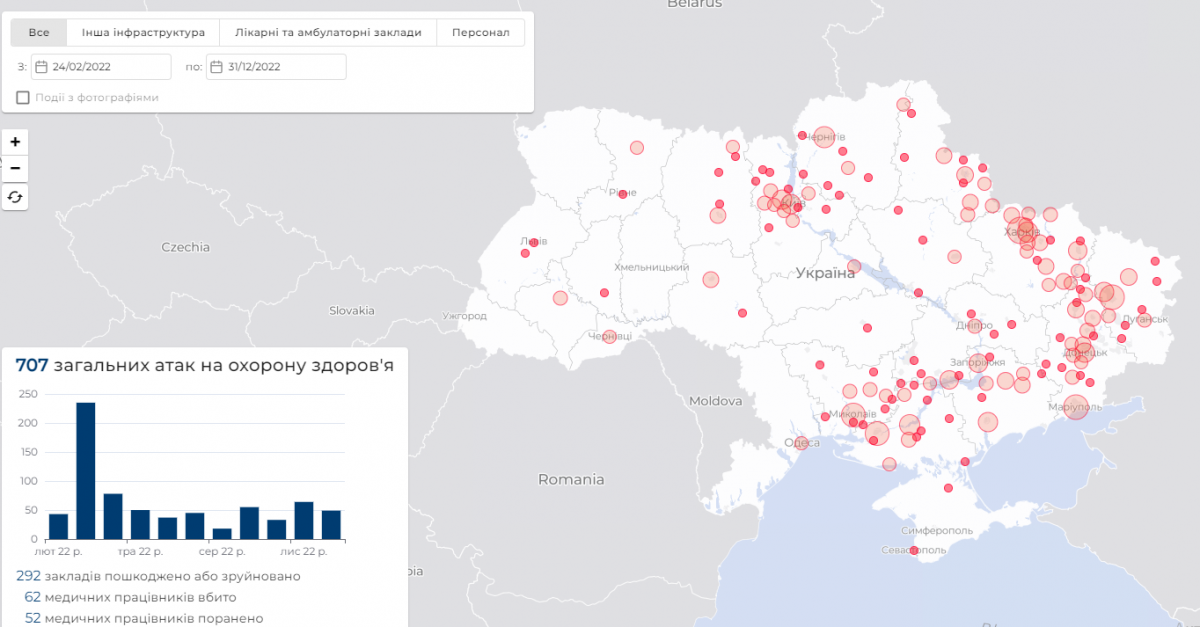
Task: Click the large attack cluster at Харків
Action: 1021,230
